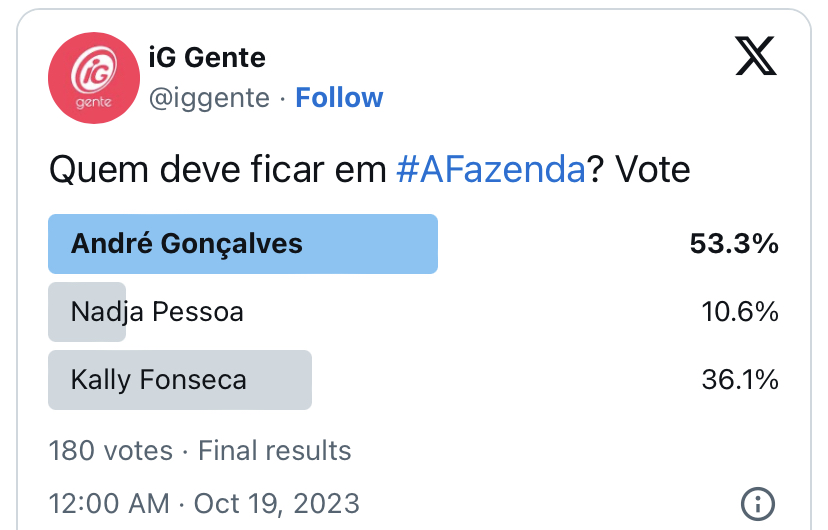Click the 53.3% poll result
Viewport: 828px width, 530px height.
734,244
